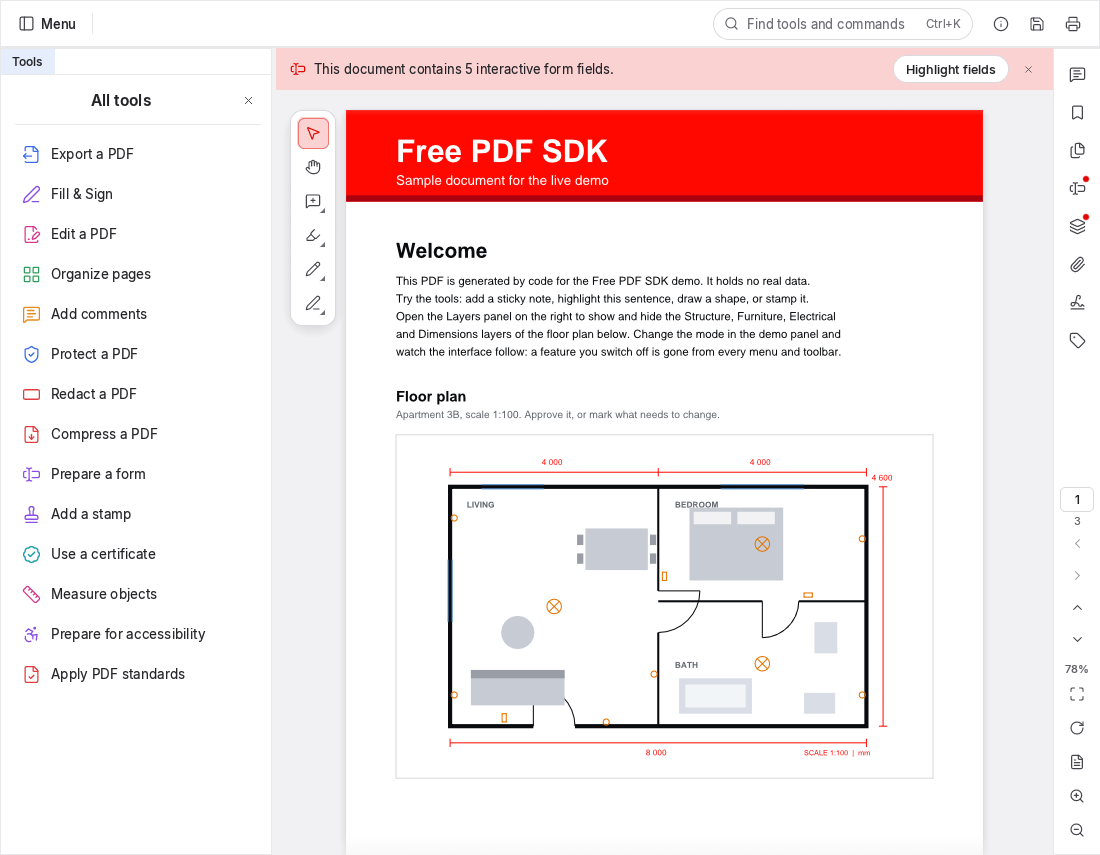Click the Floor plan heading

click(x=431, y=396)
